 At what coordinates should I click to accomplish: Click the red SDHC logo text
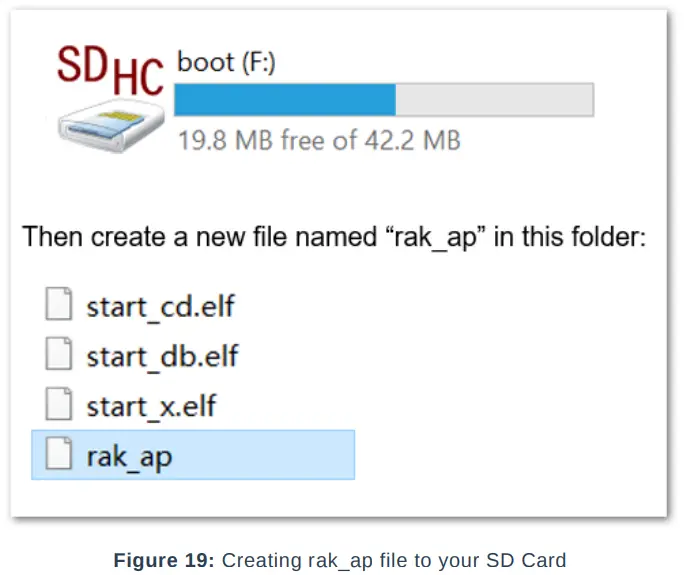click(x=110, y=69)
